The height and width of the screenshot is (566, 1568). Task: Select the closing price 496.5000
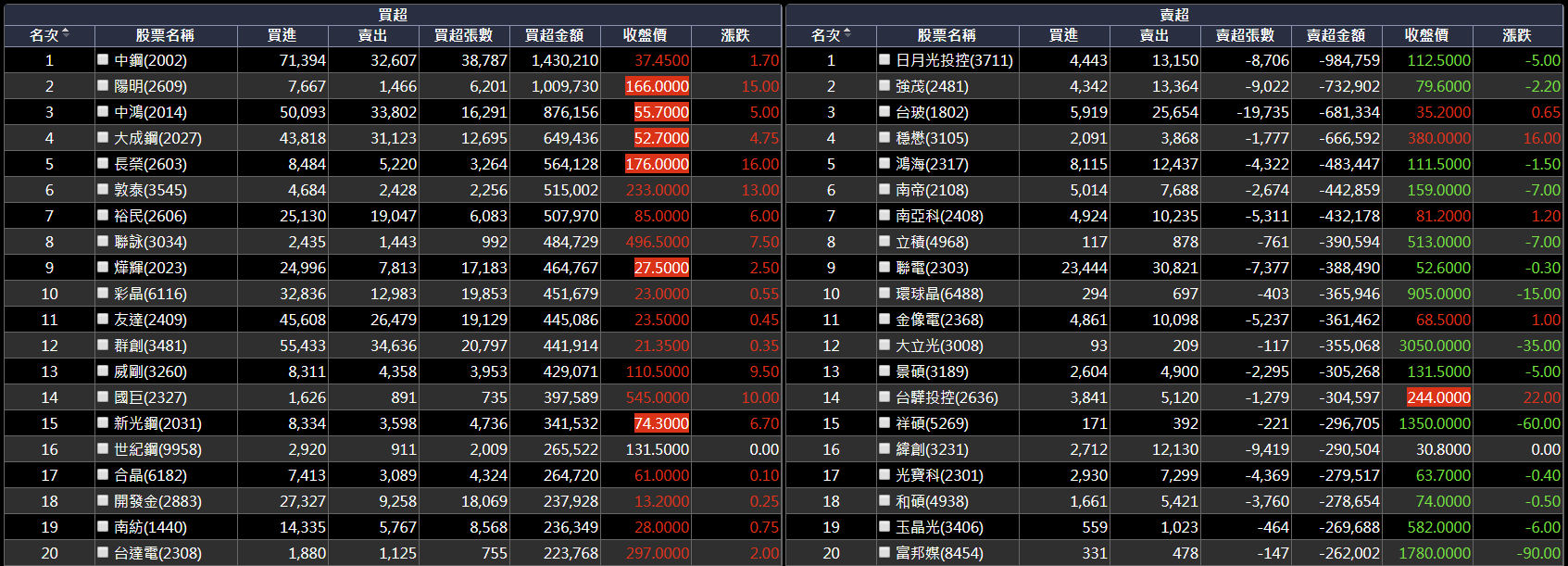point(658,242)
